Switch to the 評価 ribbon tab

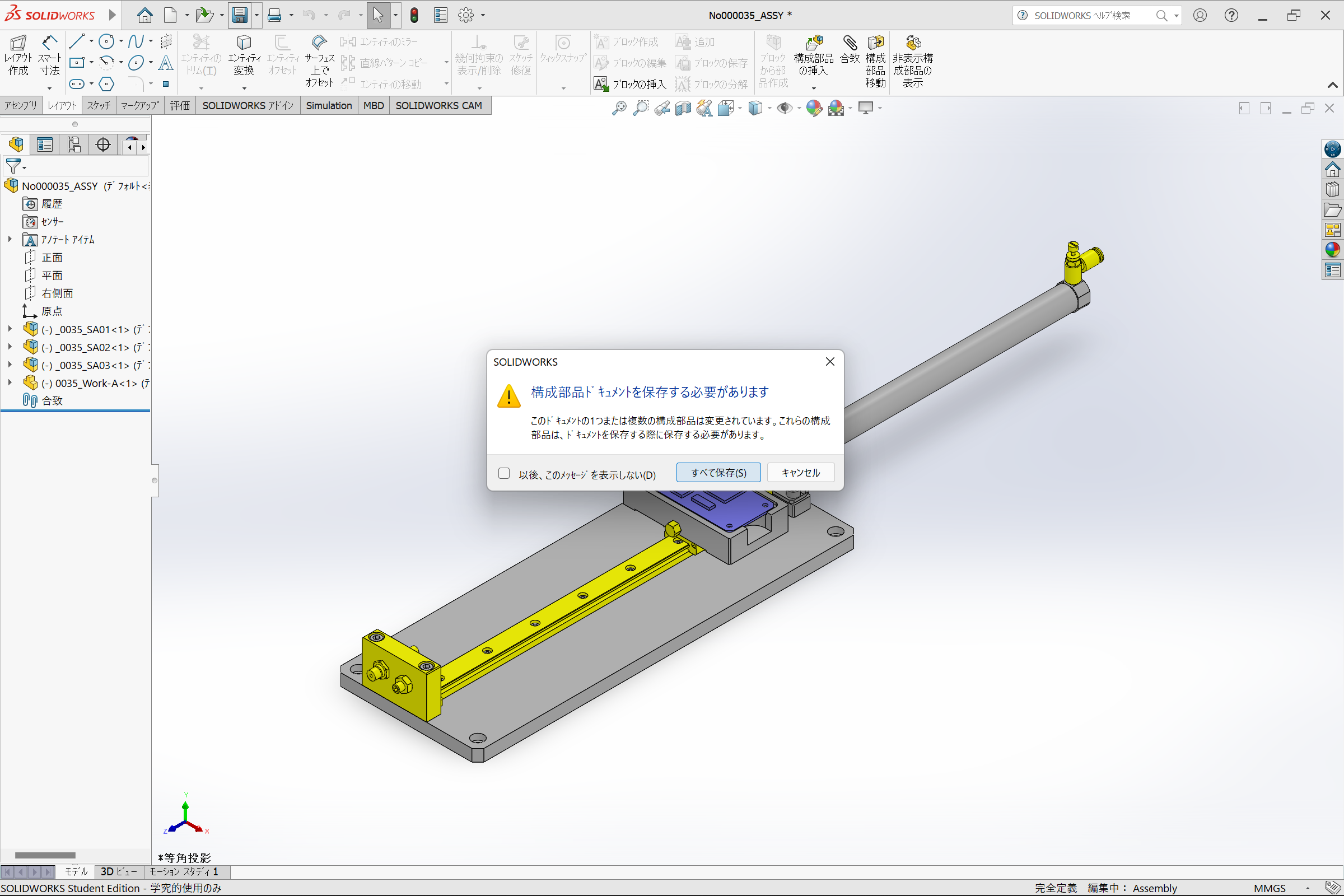click(x=180, y=106)
